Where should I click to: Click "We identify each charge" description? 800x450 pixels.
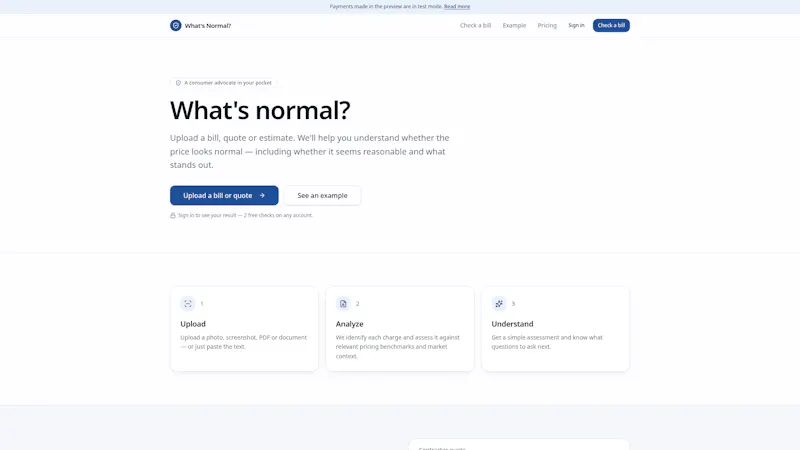pos(397,346)
